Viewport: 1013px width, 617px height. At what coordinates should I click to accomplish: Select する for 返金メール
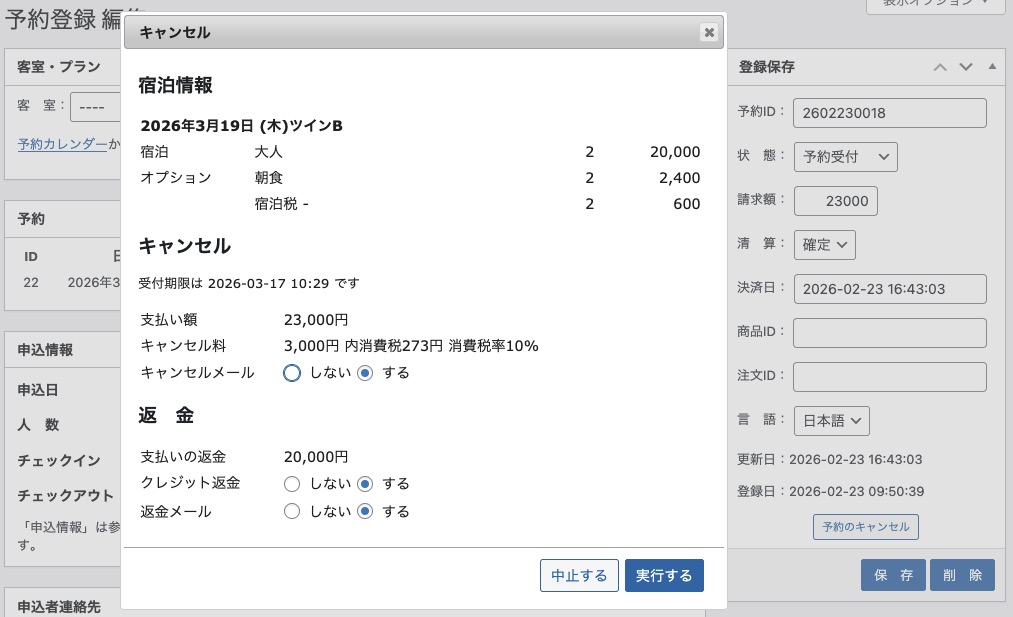coord(365,512)
